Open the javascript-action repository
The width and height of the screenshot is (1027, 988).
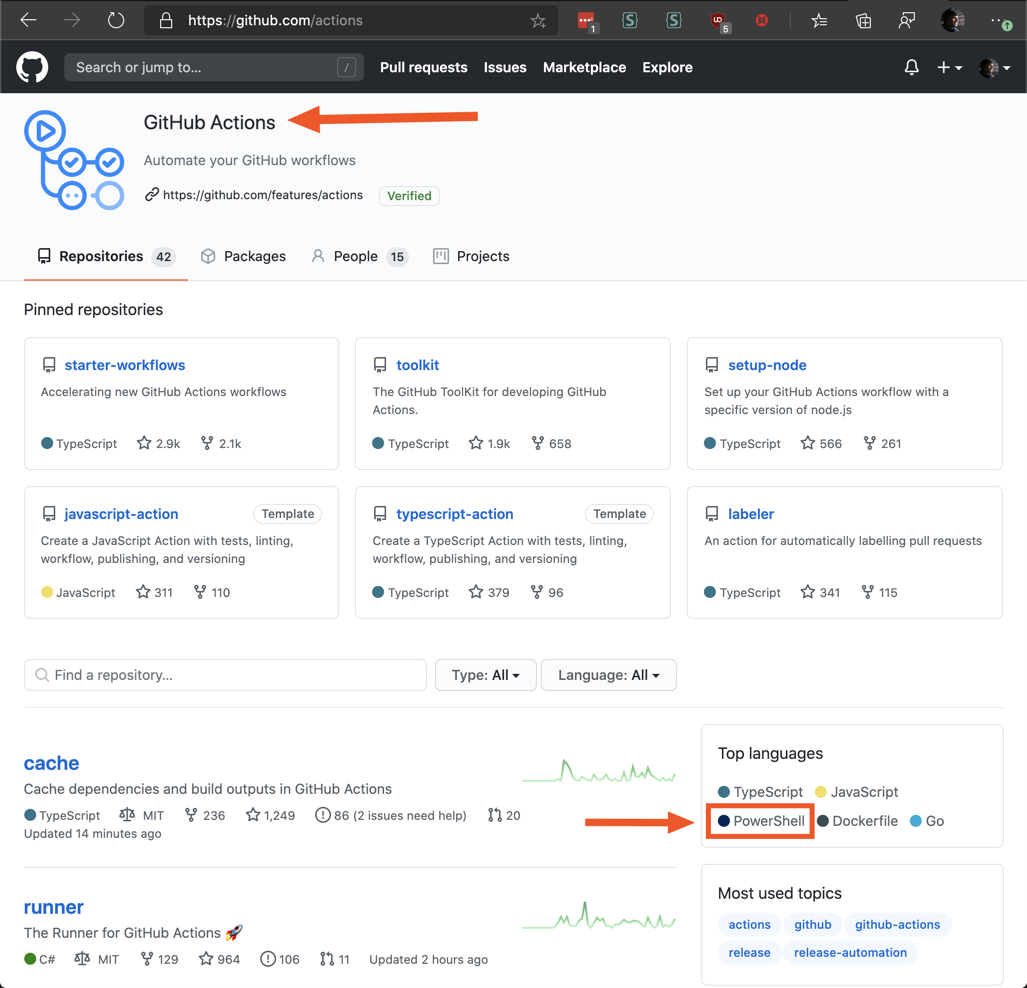point(121,514)
